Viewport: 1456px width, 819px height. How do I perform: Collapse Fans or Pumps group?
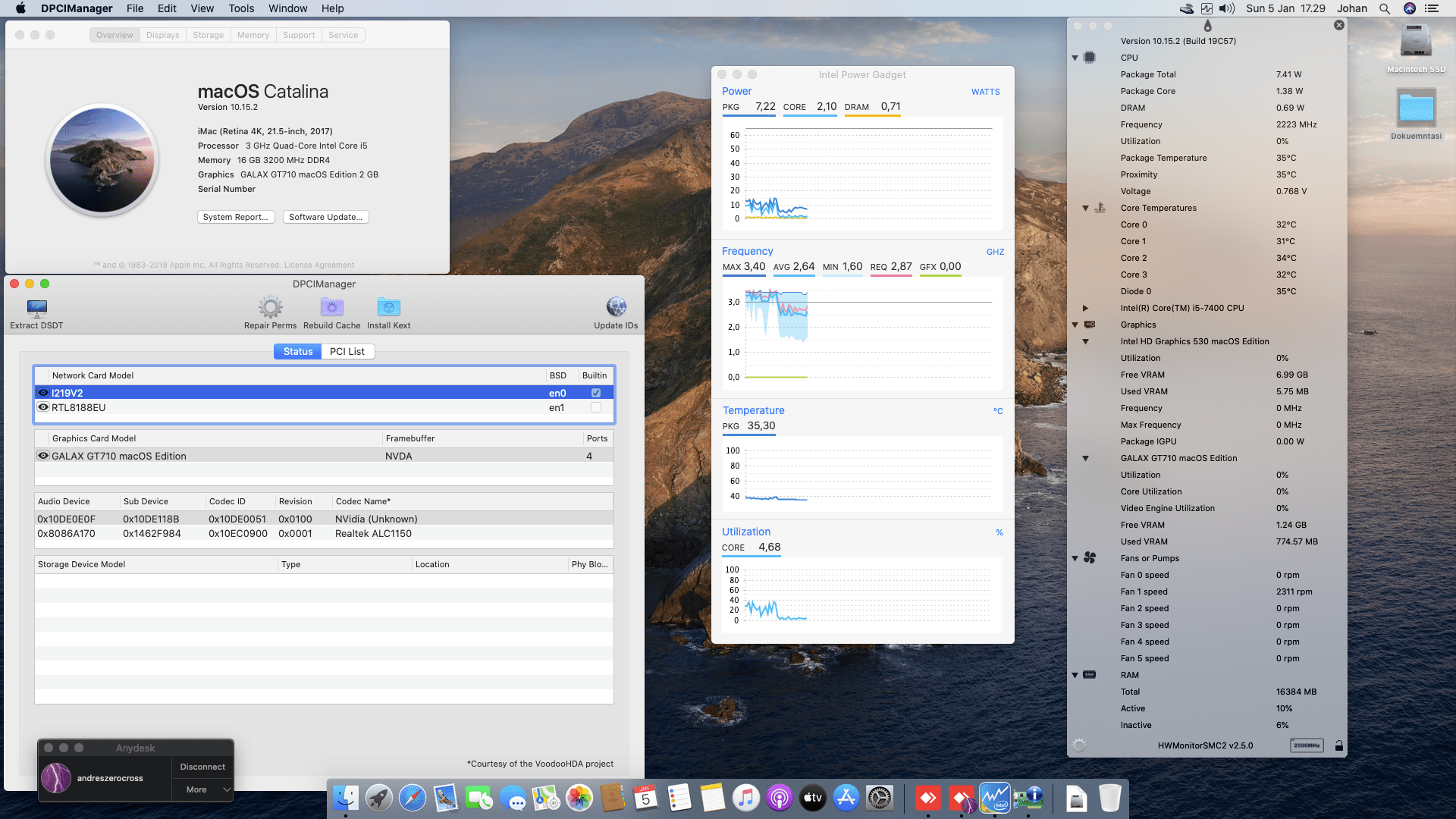point(1075,558)
